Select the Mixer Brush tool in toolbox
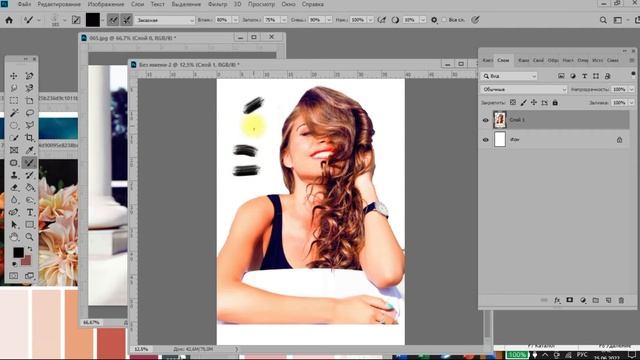This screenshot has width=640, height=360. [29, 163]
